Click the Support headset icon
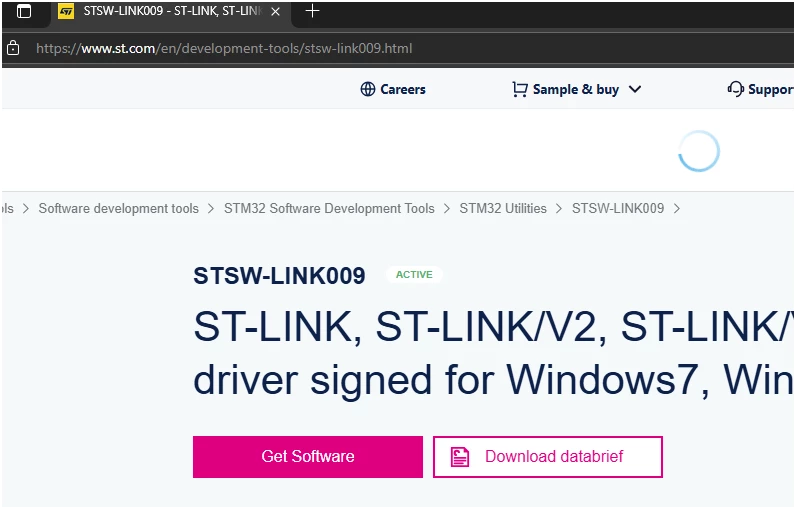 [735, 89]
